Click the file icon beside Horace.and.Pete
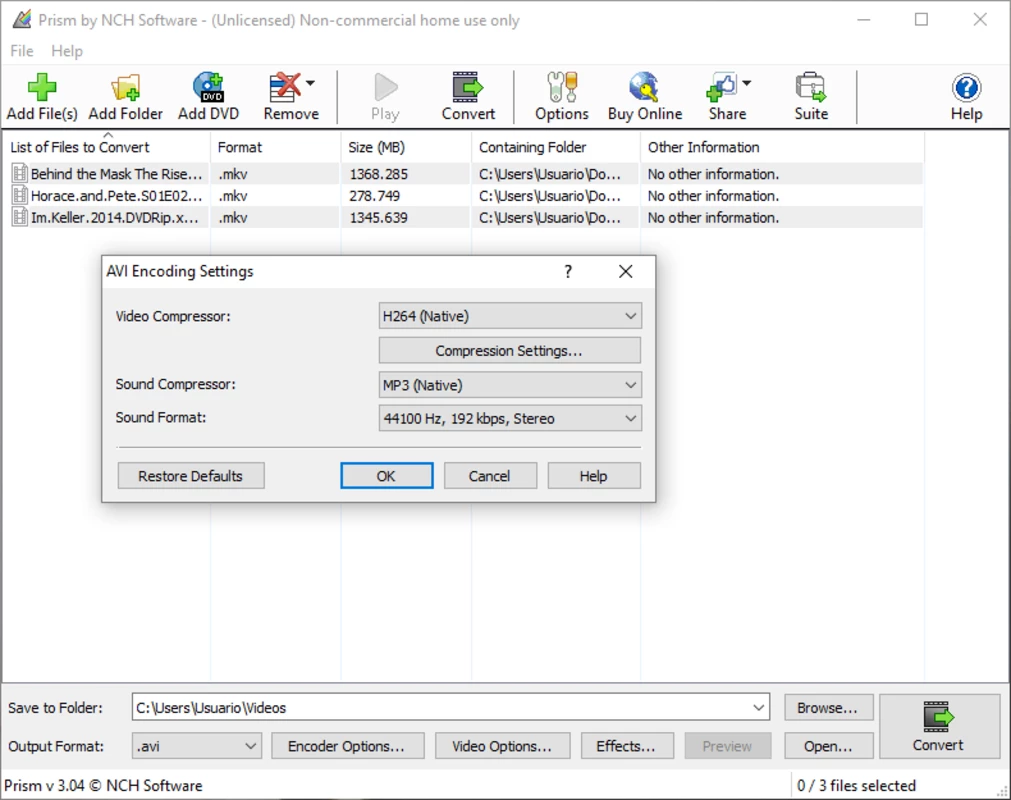 20,195
